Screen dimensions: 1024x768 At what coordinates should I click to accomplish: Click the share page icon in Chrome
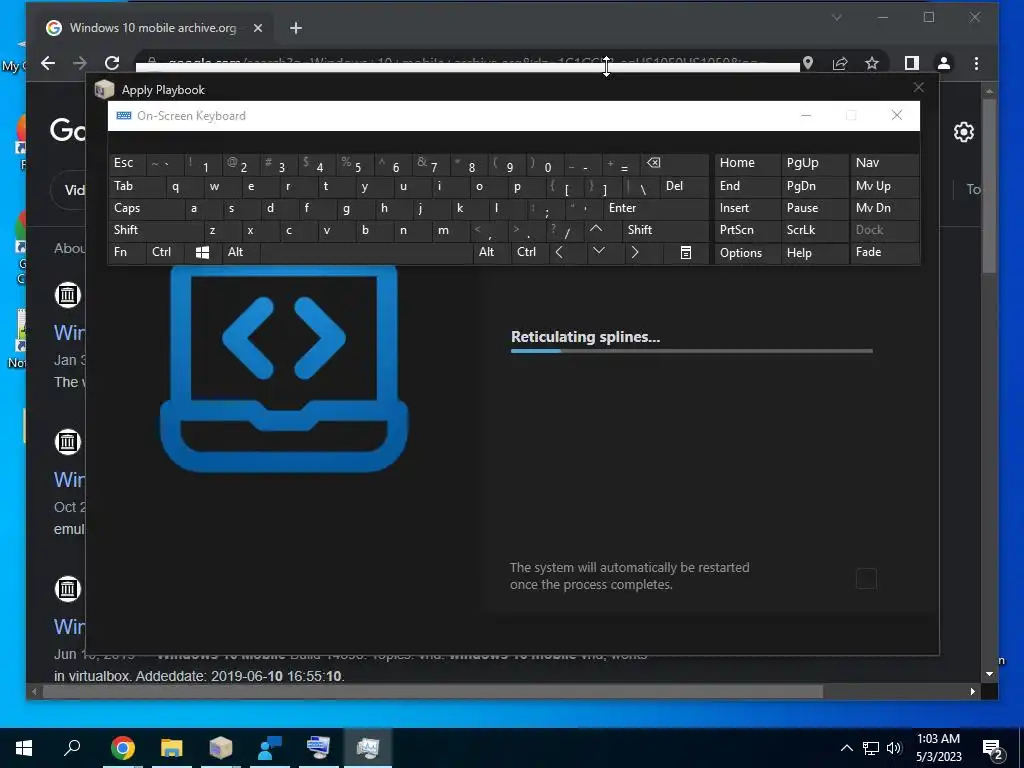pos(840,63)
